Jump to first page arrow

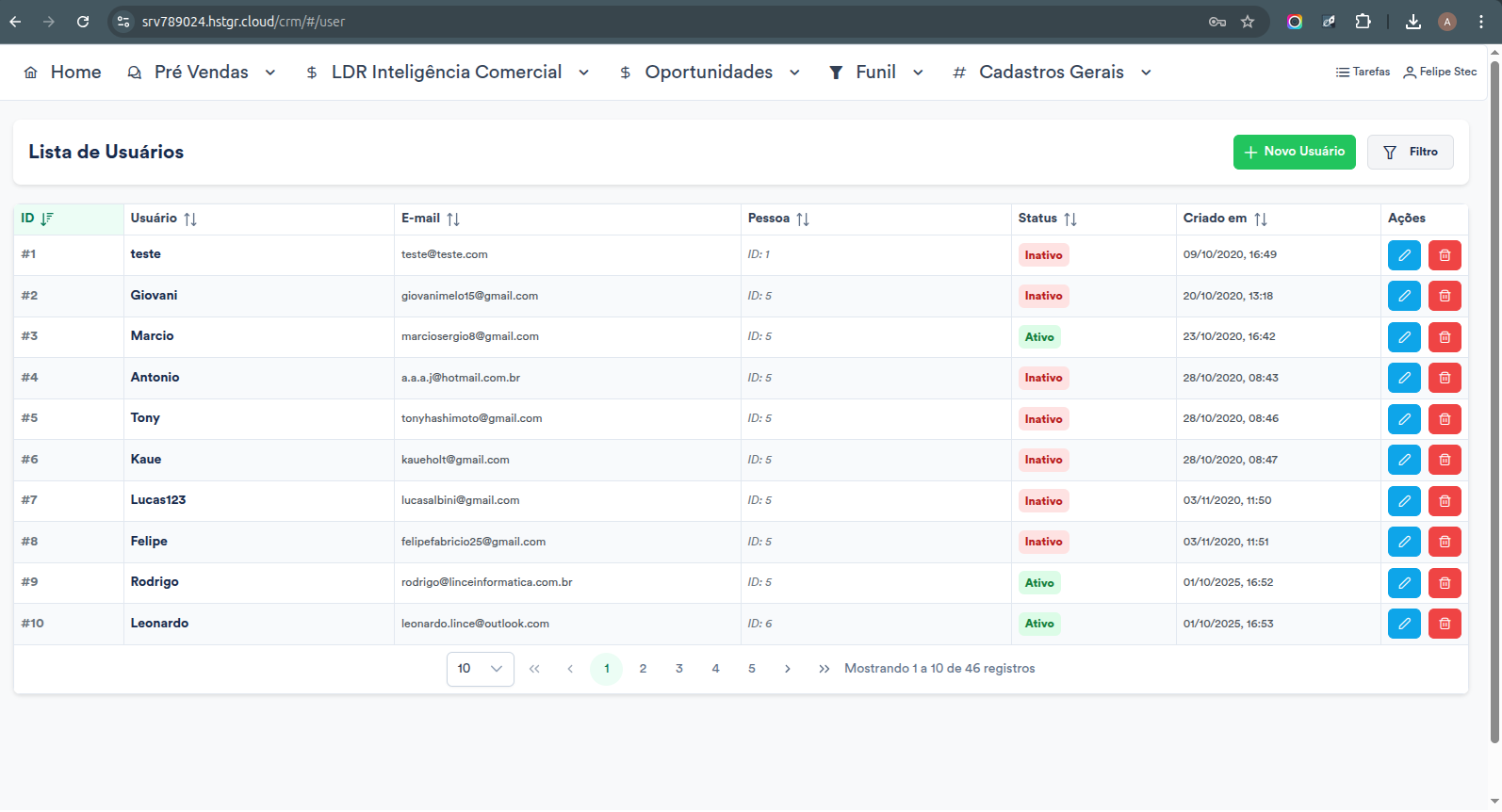(534, 670)
